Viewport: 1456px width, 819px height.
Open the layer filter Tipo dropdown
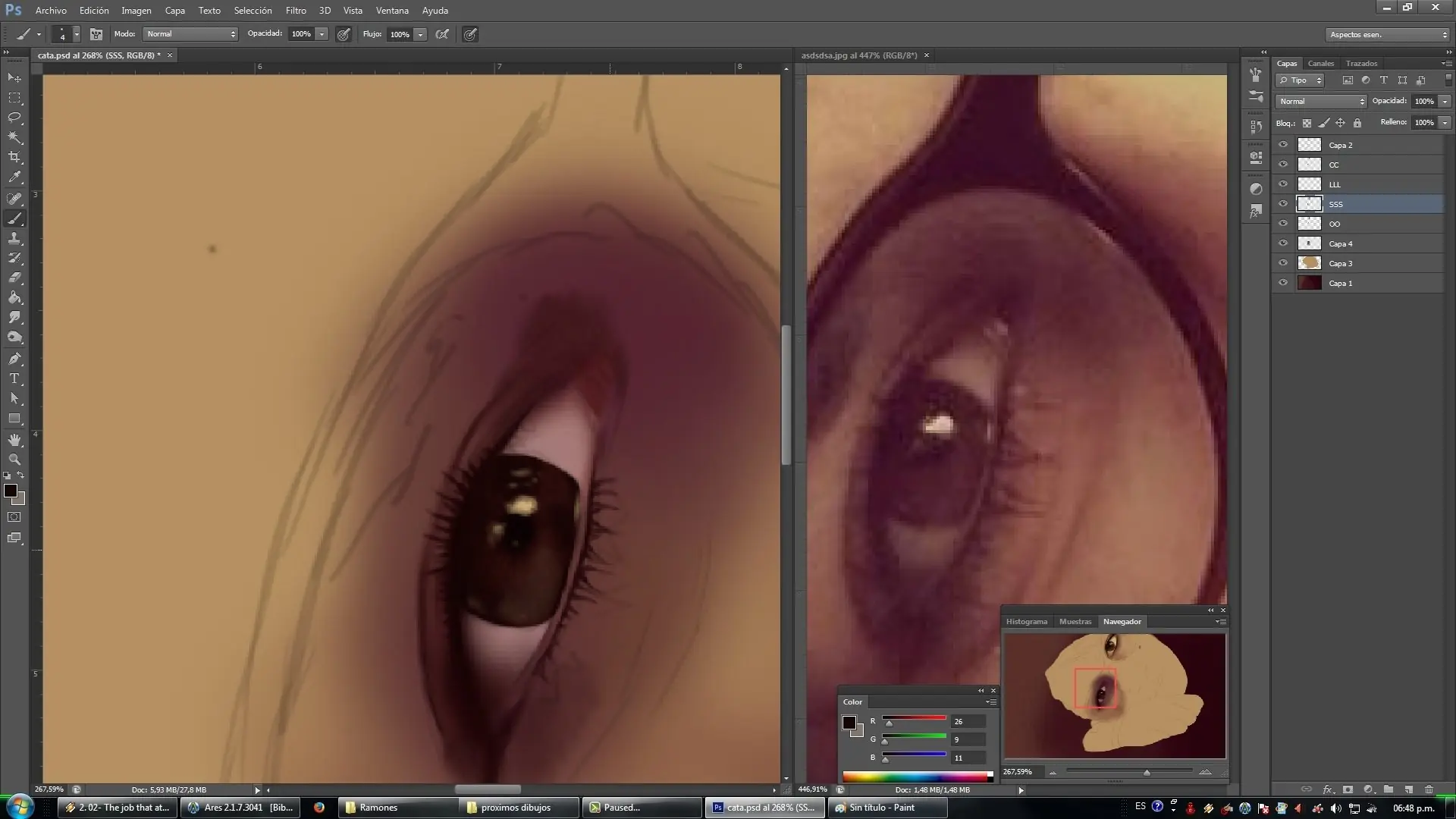(1300, 80)
